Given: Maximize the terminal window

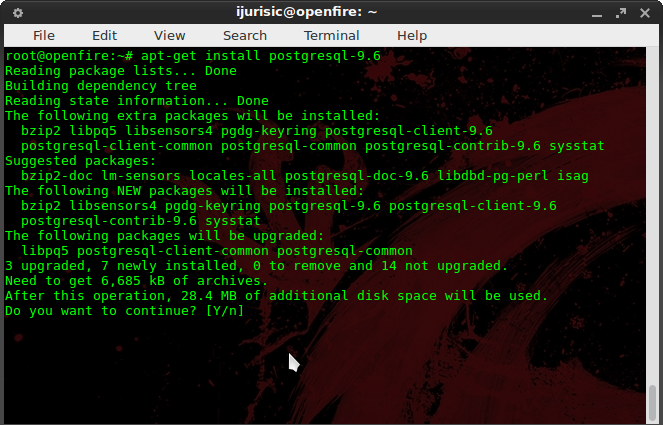Looking at the screenshot, I should click(621, 13).
